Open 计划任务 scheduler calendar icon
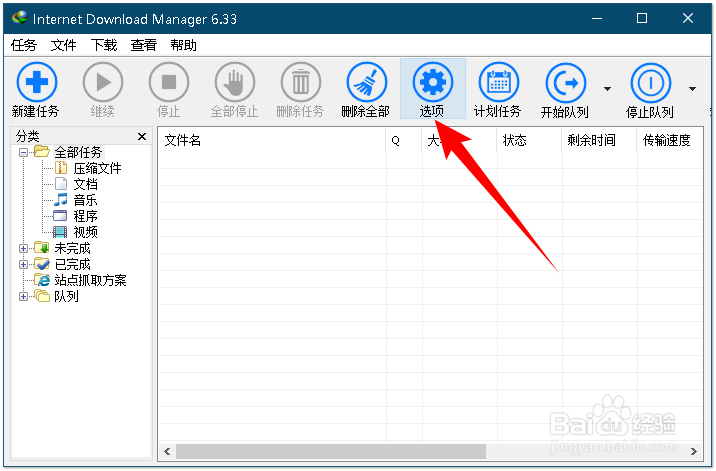The image size is (716, 471). pyautogui.click(x=499, y=82)
